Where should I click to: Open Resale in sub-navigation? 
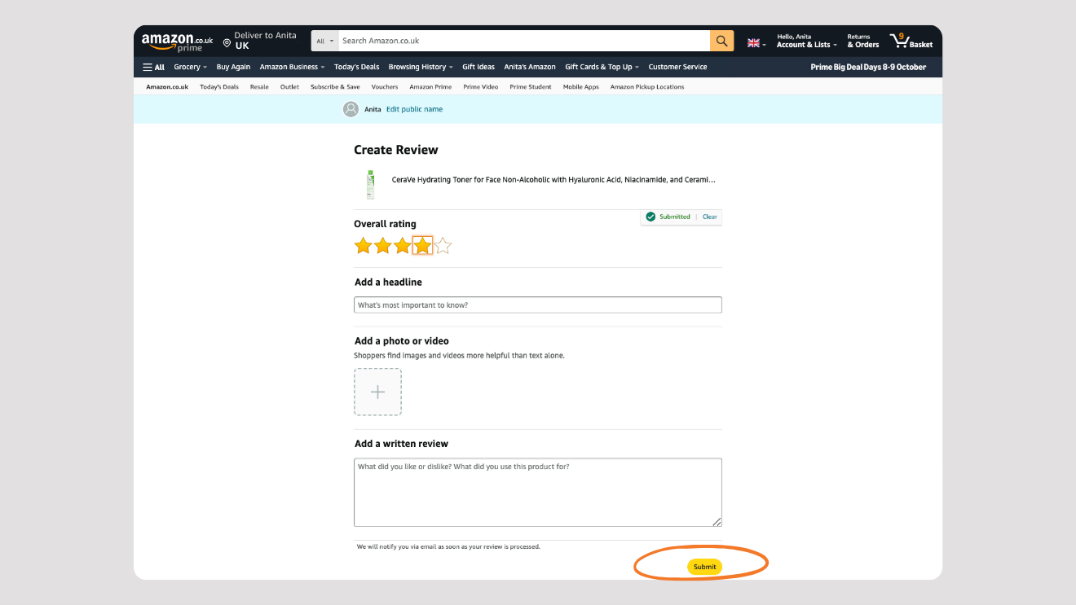coord(259,87)
